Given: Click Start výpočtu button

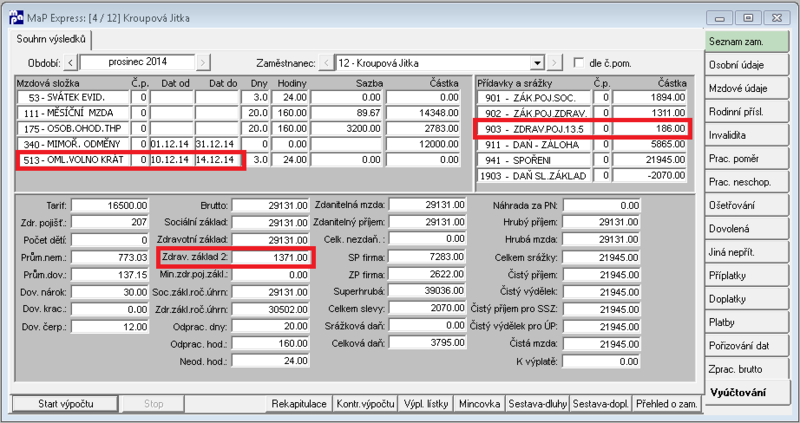Looking at the screenshot, I should (65, 404).
